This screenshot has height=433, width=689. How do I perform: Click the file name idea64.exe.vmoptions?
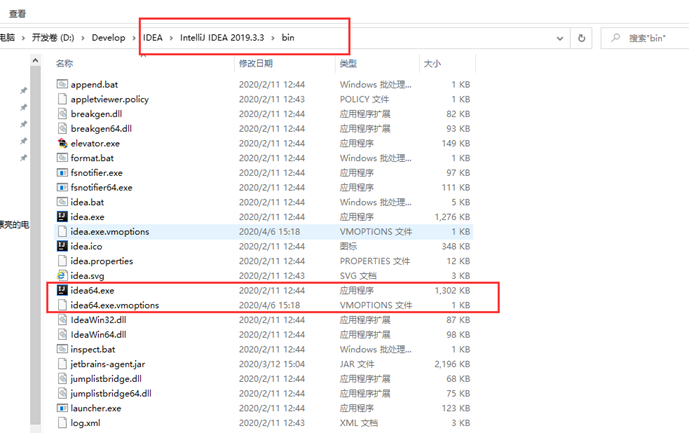(115, 305)
